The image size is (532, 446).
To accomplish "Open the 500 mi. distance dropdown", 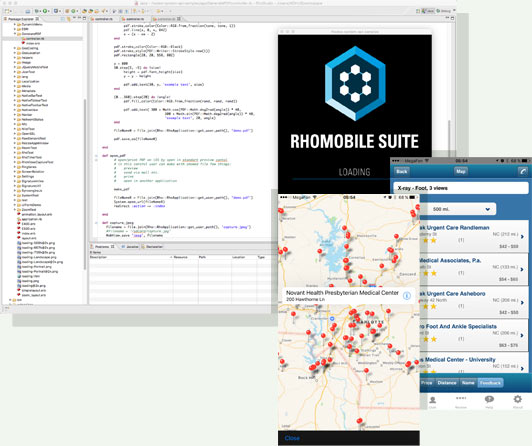I will pyautogui.click(x=457, y=209).
